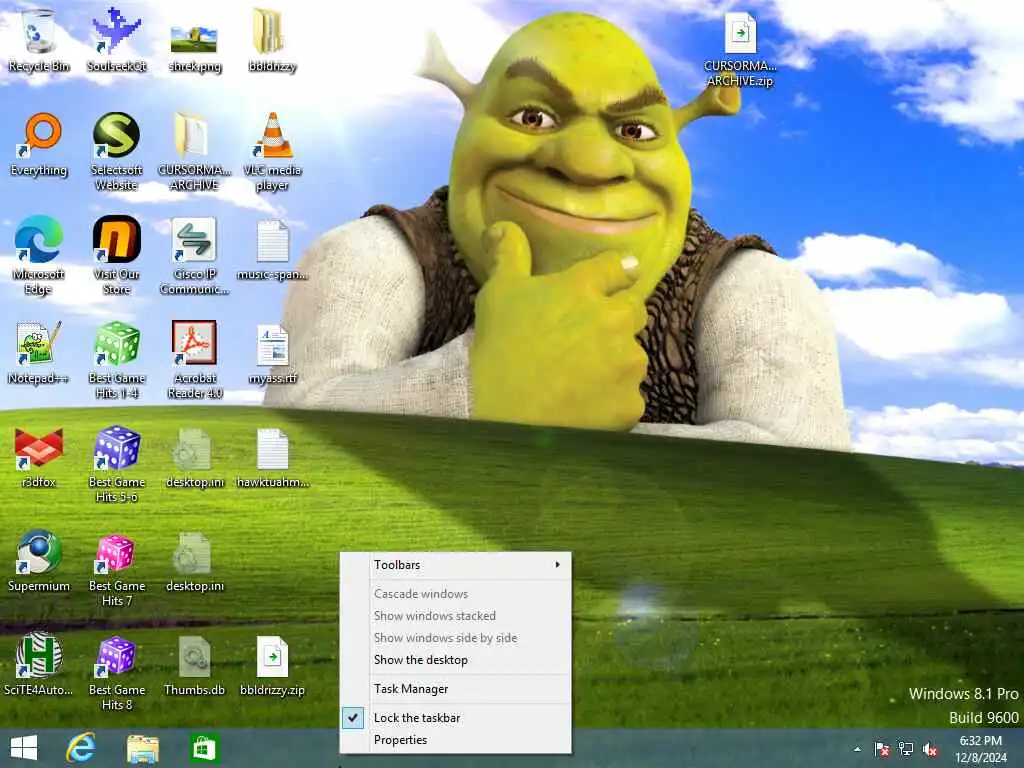Toggle Lock the taskbar option
Image resolution: width=1024 pixels, height=768 pixels.
click(x=456, y=718)
